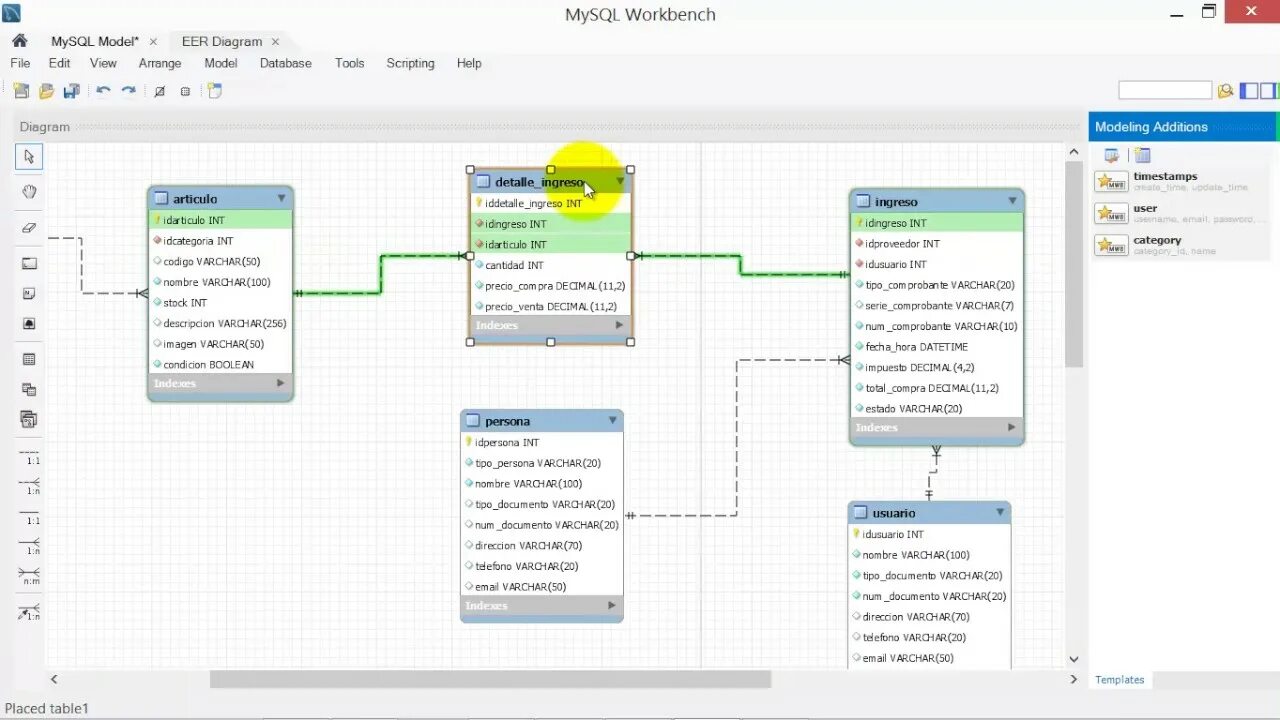Create new diagram from toolbar
1280x720 pixels.
click(214, 91)
